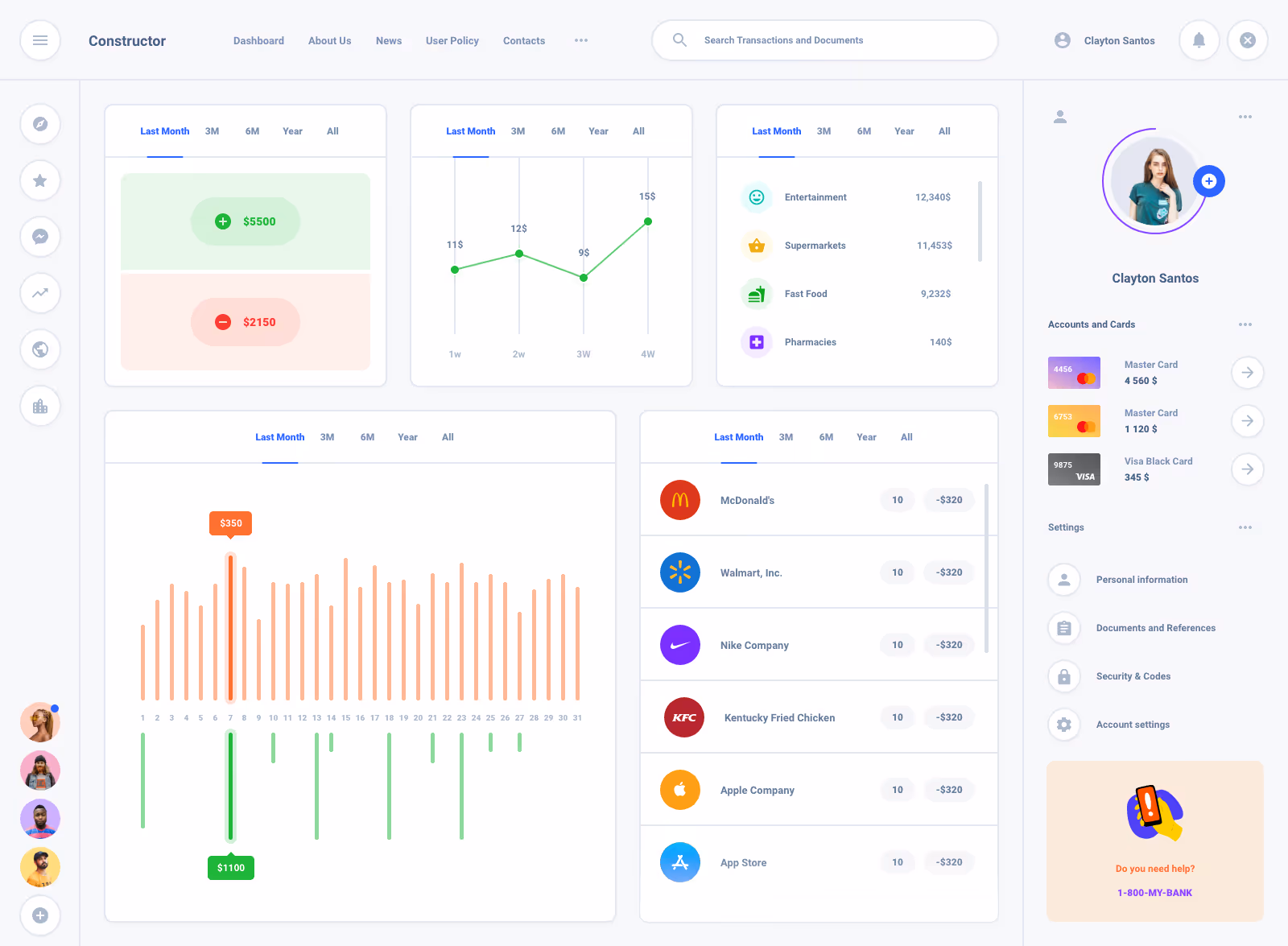The image size is (1288, 946).
Task: Select the Trending stats icon in sidebar
Action: tap(40, 293)
